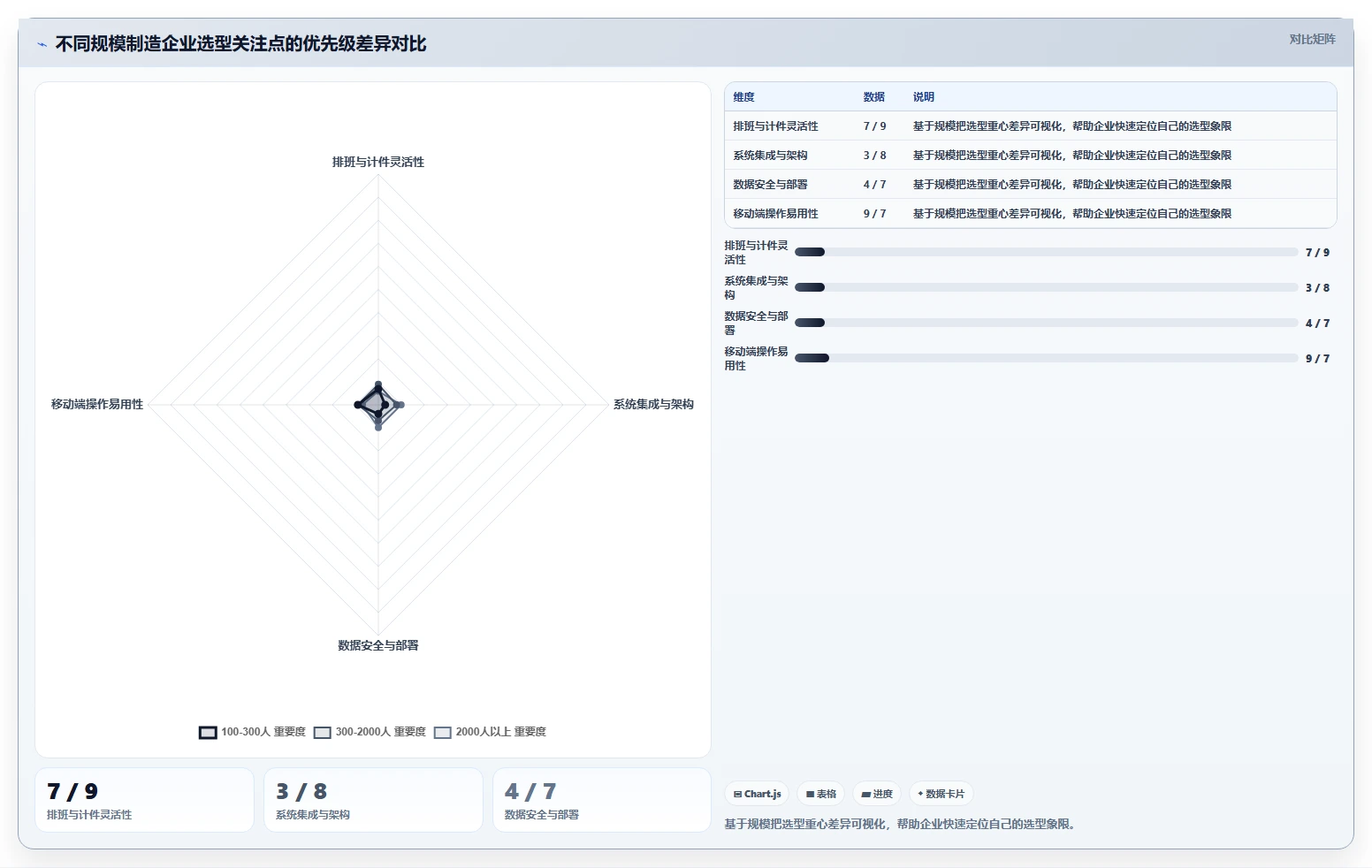Select the 排班与计件灵活性 table row
1372x868 pixels.
[1030, 126]
